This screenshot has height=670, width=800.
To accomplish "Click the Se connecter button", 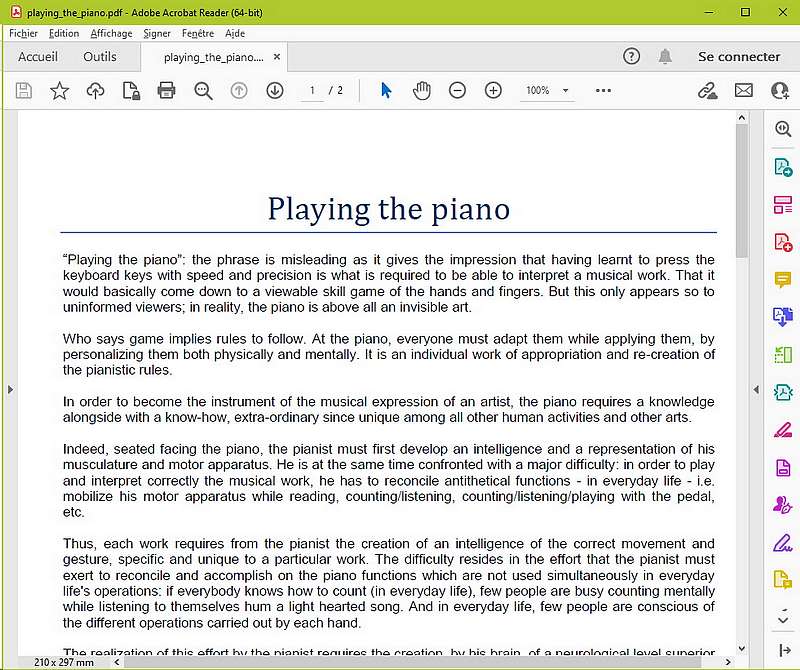I will point(739,57).
